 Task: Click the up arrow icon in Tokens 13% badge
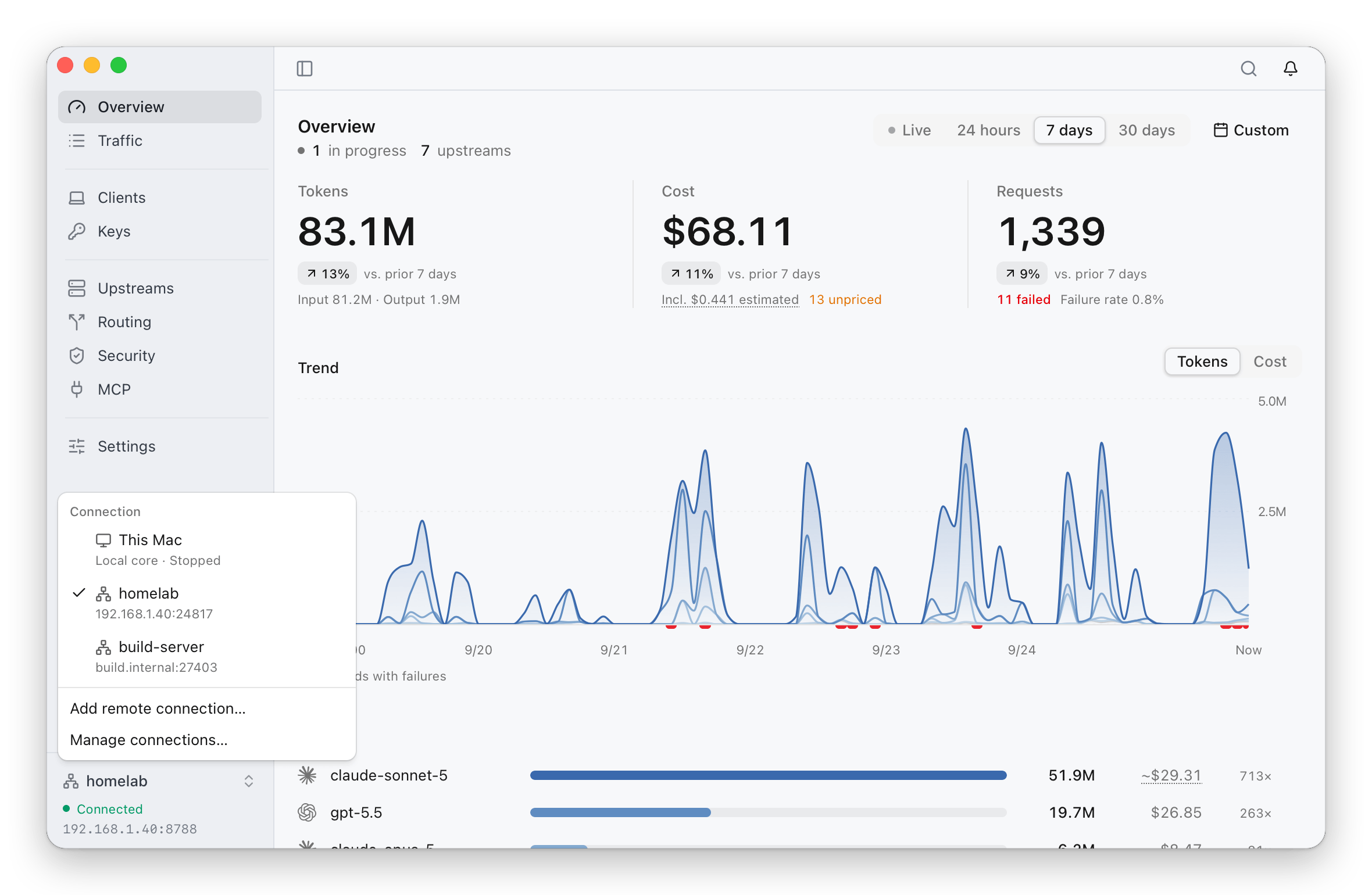coord(312,274)
